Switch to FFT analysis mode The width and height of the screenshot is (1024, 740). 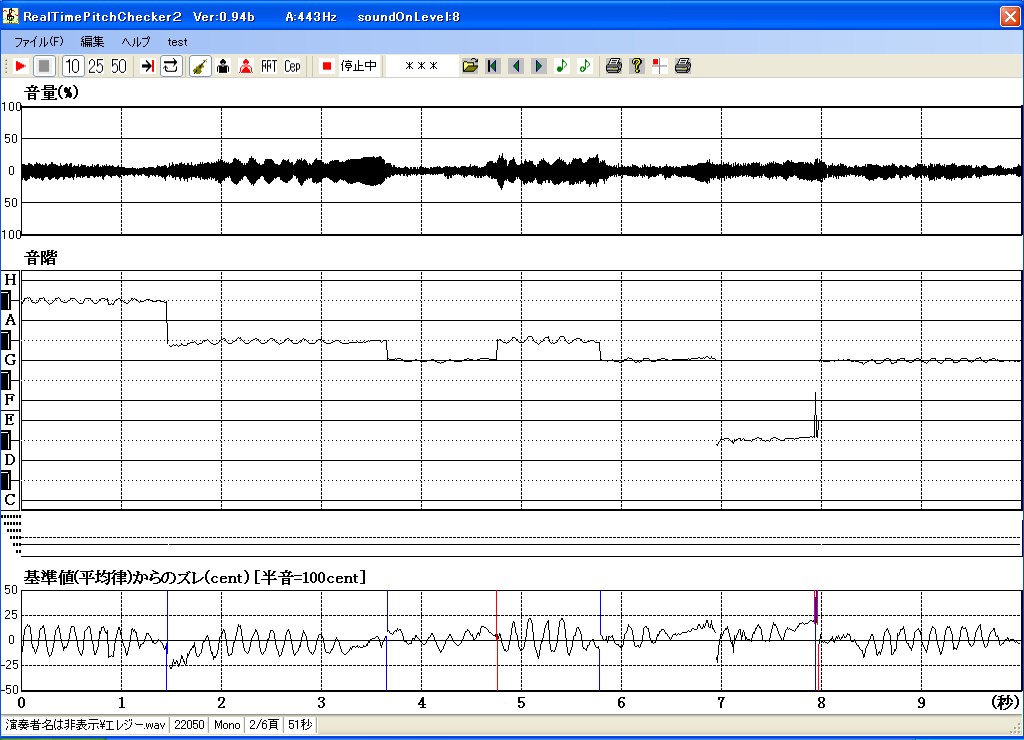pyautogui.click(x=269, y=66)
